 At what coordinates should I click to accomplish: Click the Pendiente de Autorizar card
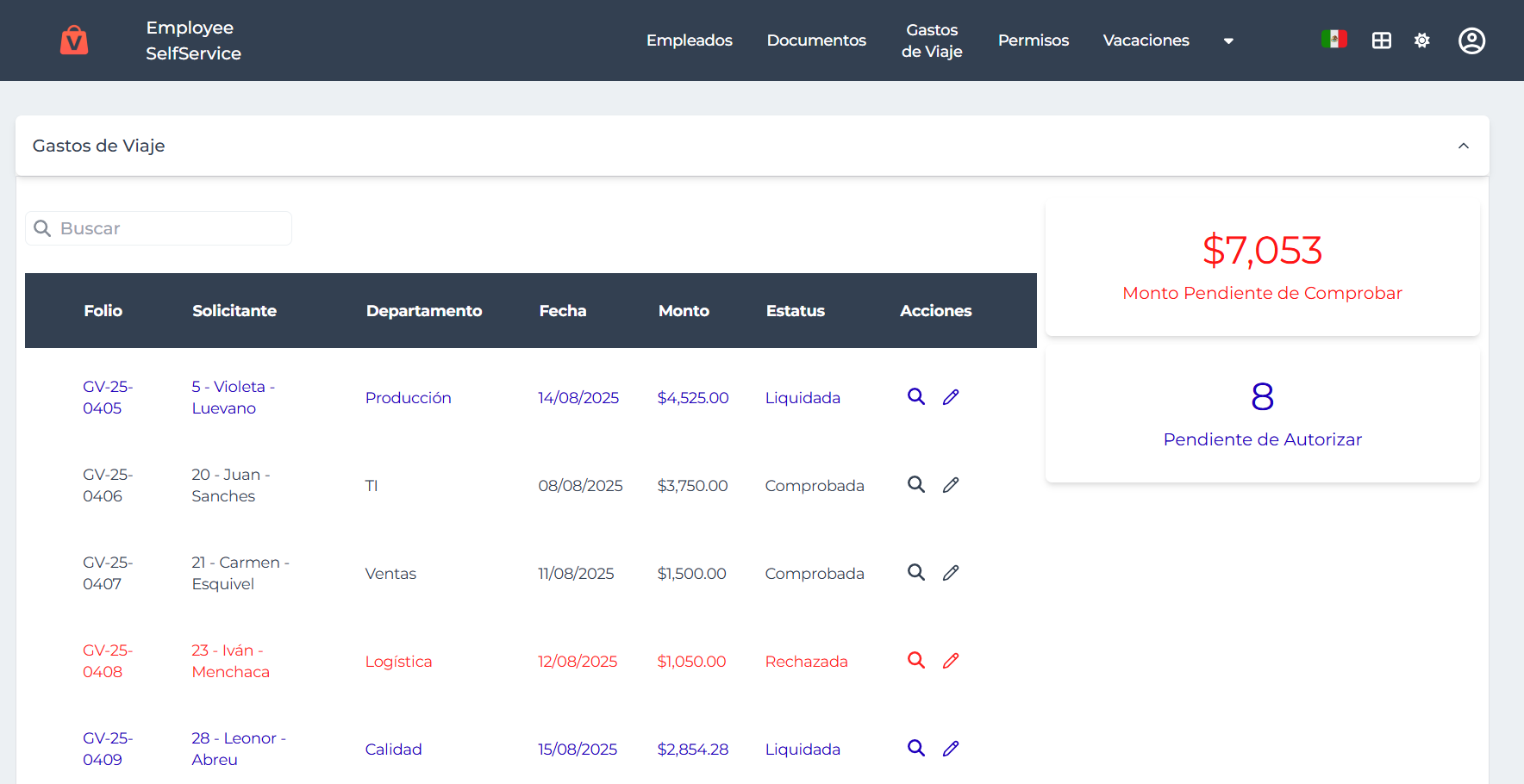point(1262,415)
